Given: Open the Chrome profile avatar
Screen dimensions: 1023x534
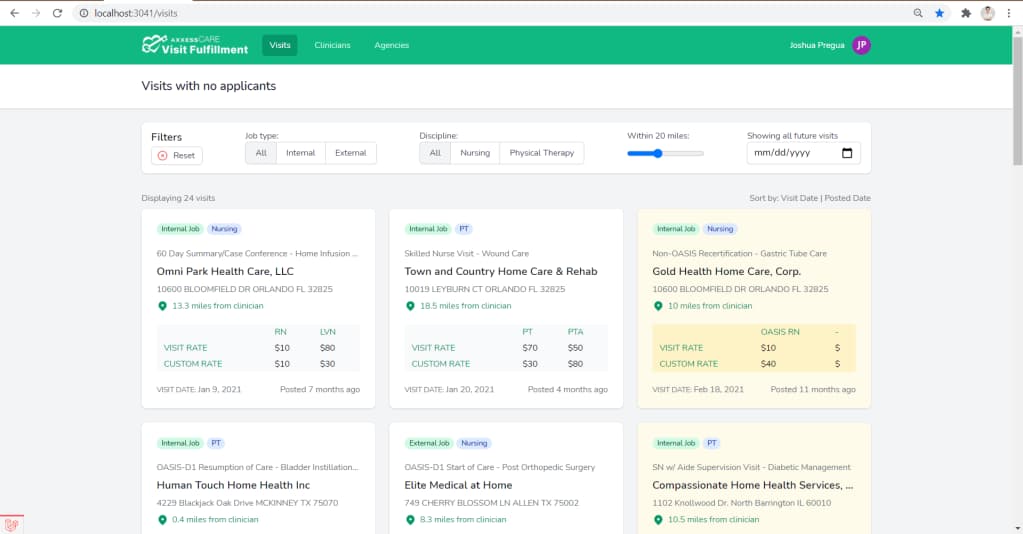Looking at the screenshot, I should [988, 13].
